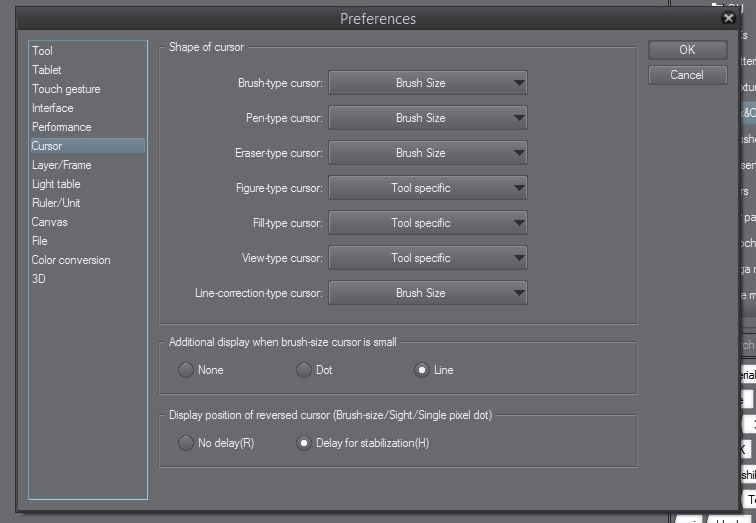
Task: Select the Dot radio option
Action: [304, 370]
